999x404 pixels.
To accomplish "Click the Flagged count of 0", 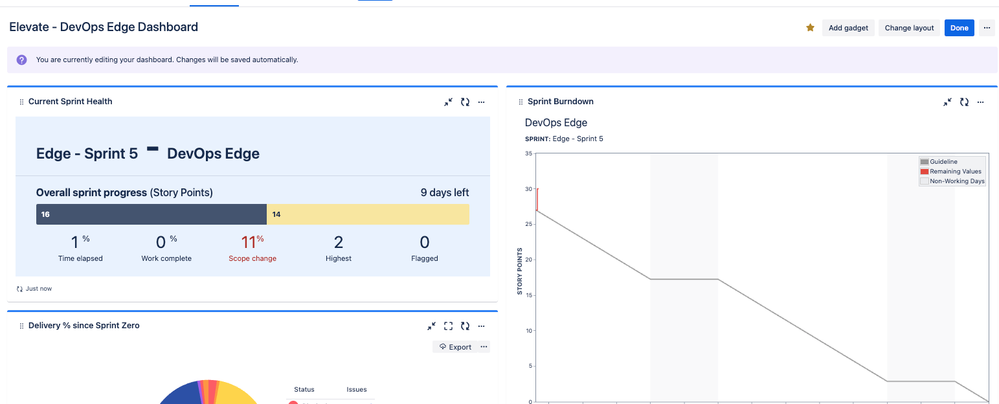I will 425,242.
